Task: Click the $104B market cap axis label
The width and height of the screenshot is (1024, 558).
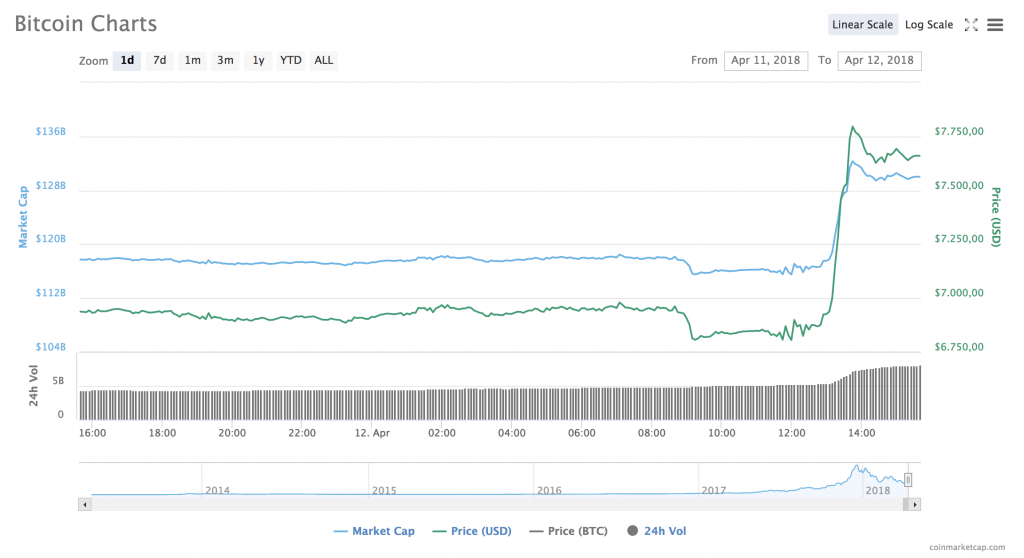Action: tap(51, 347)
